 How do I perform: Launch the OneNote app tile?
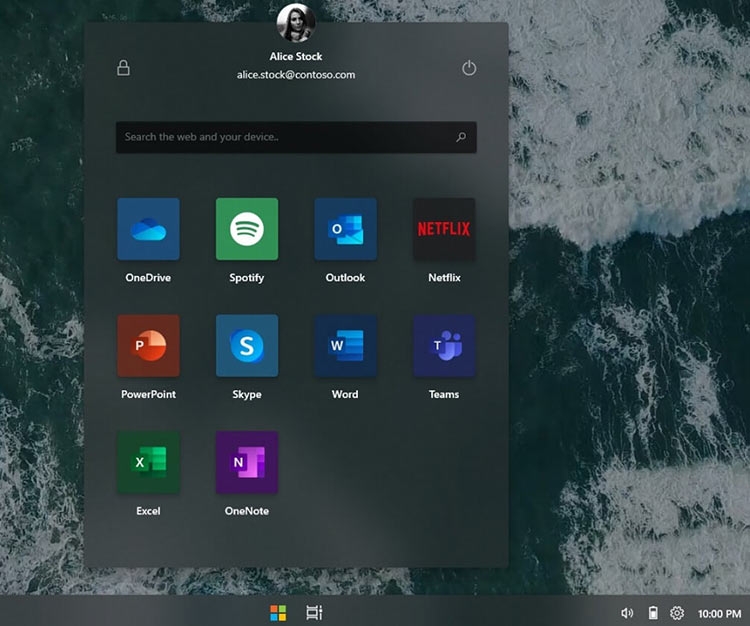[247, 462]
